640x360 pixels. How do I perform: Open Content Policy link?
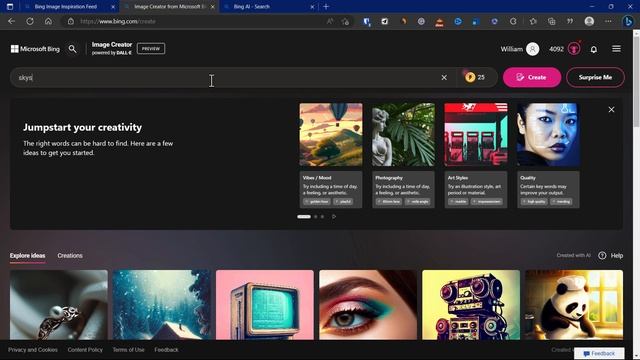pos(85,350)
